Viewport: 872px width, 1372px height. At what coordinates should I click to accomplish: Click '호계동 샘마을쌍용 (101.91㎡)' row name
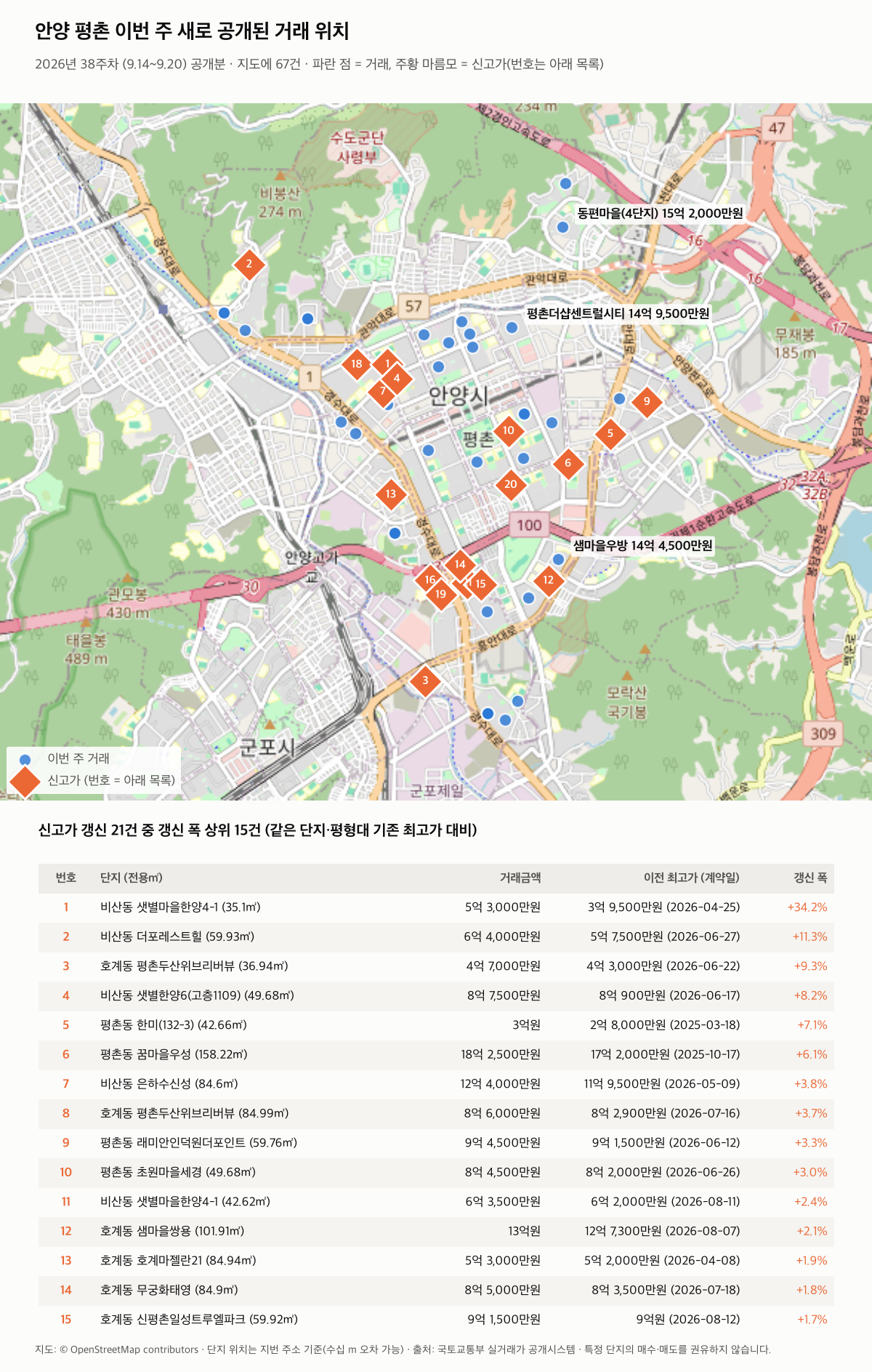pos(172,1231)
